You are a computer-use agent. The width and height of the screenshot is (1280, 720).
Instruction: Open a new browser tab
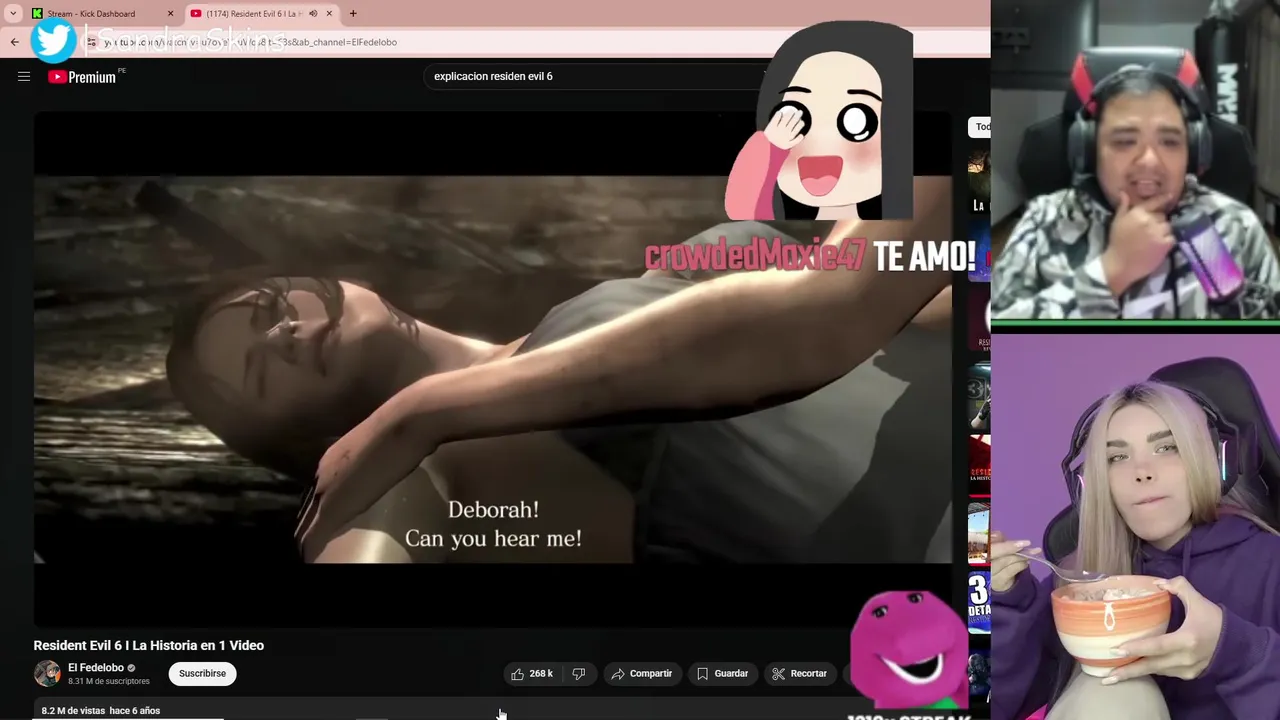pos(353,14)
